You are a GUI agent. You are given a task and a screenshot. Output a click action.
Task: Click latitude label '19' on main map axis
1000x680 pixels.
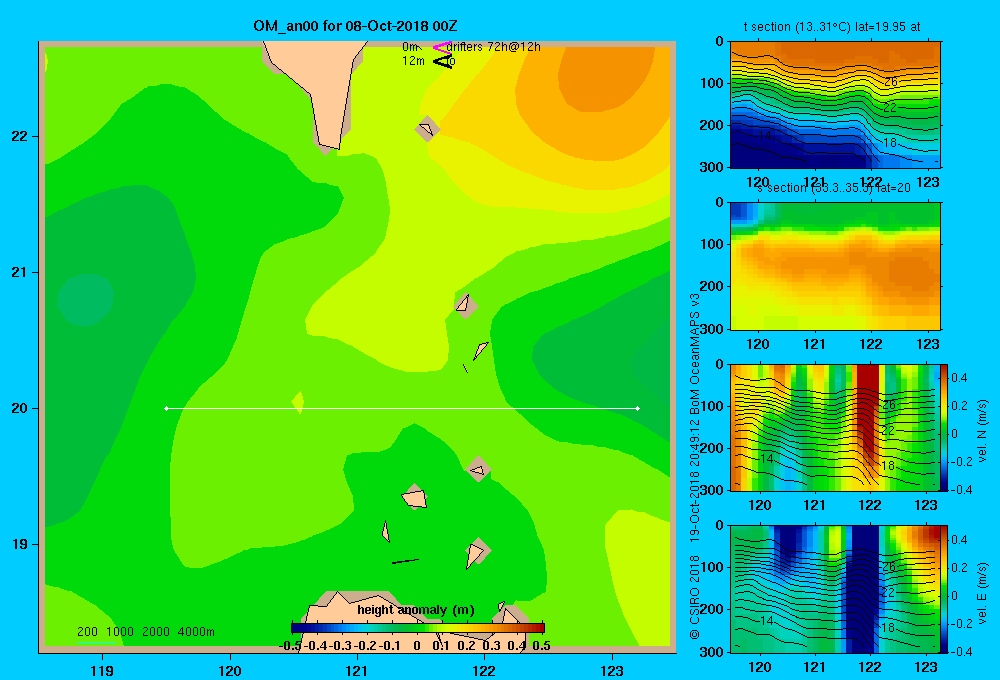tap(20, 544)
